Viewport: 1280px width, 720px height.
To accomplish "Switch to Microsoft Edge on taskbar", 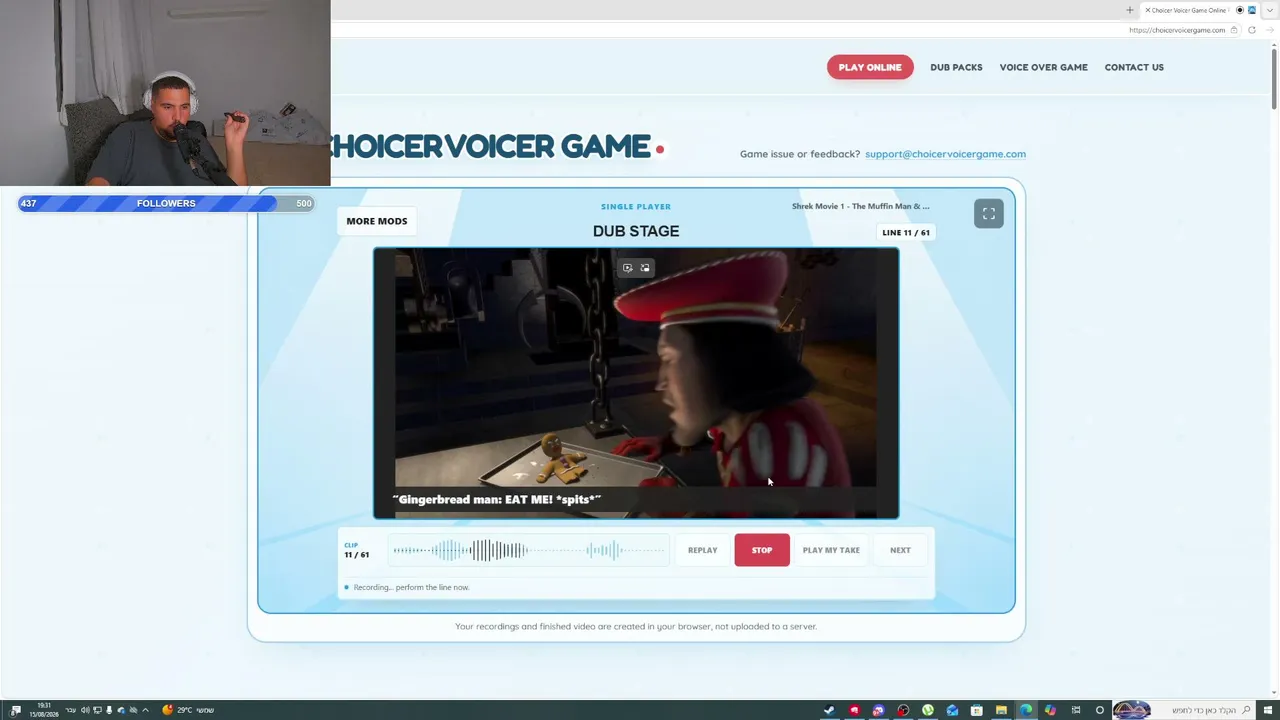I will 1025,710.
